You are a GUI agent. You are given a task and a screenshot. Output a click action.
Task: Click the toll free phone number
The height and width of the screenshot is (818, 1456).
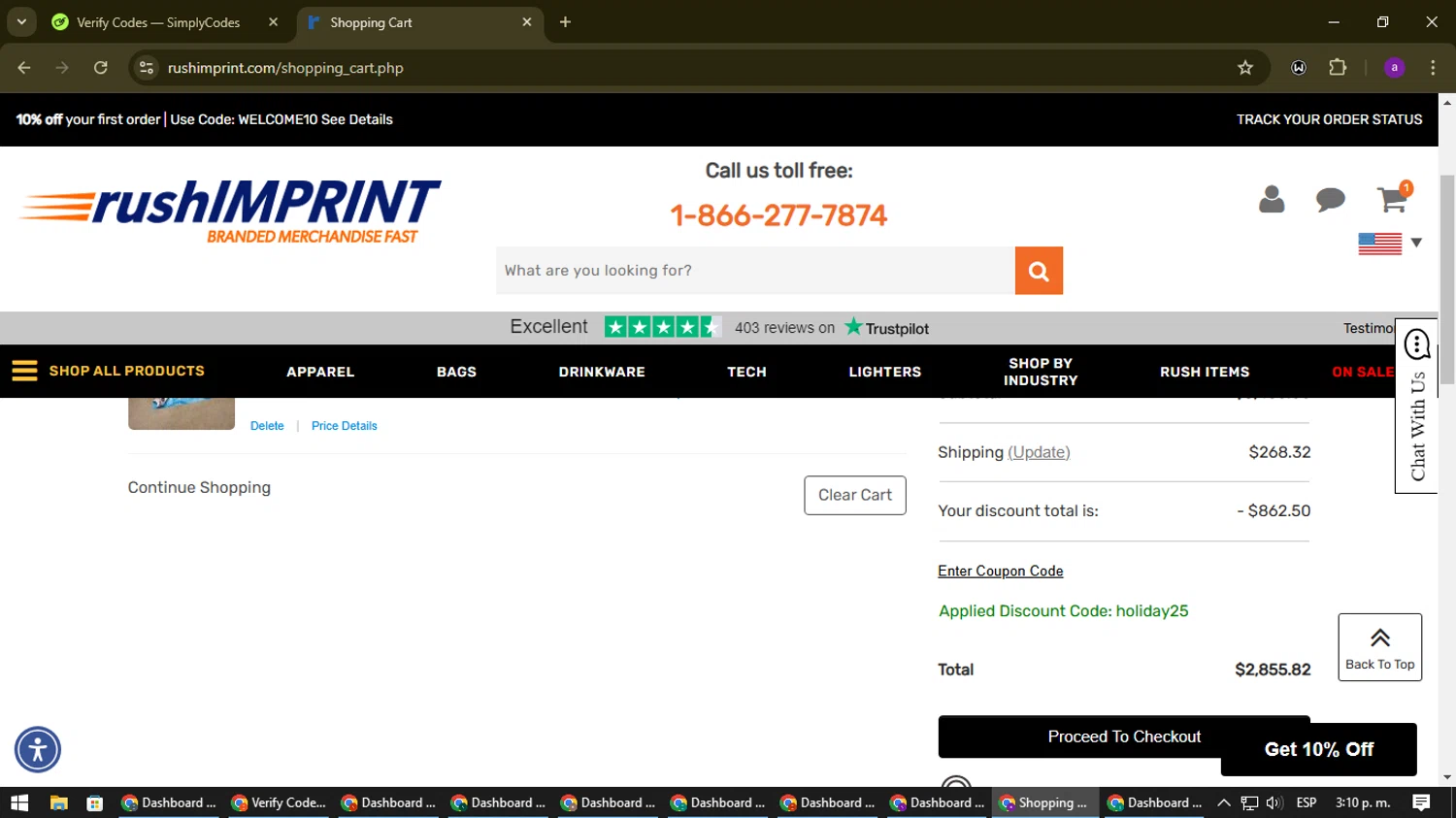pyautogui.click(x=778, y=214)
